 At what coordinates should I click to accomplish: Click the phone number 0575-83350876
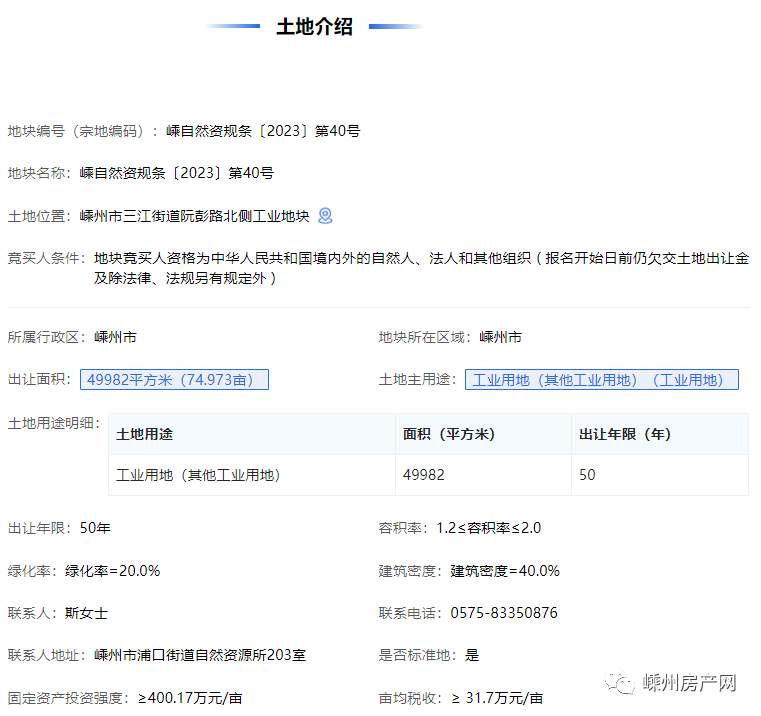click(x=504, y=613)
